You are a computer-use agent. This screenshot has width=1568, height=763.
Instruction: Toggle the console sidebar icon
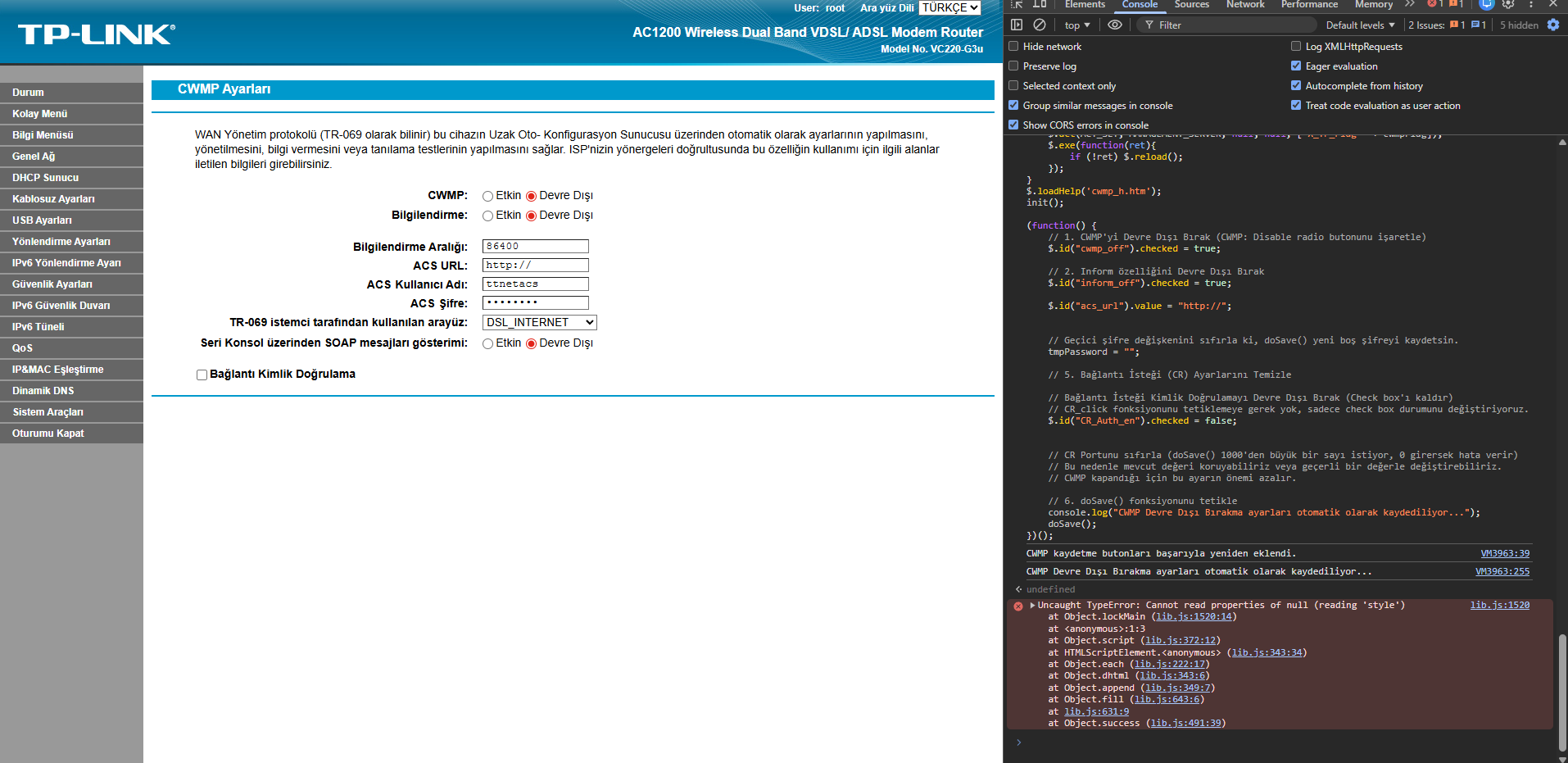(x=1017, y=25)
